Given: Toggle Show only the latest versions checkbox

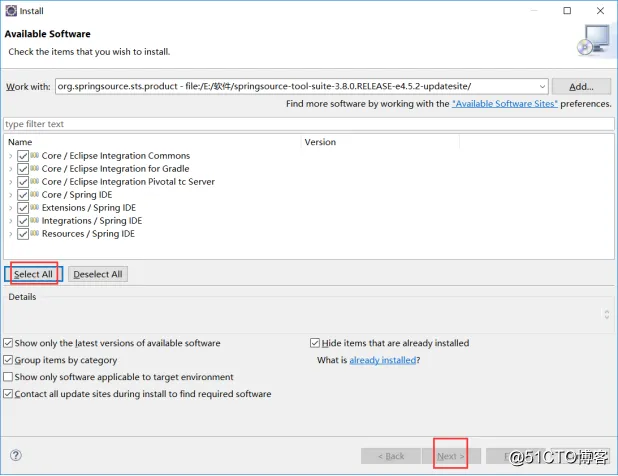Looking at the screenshot, I should coord(8,343).
